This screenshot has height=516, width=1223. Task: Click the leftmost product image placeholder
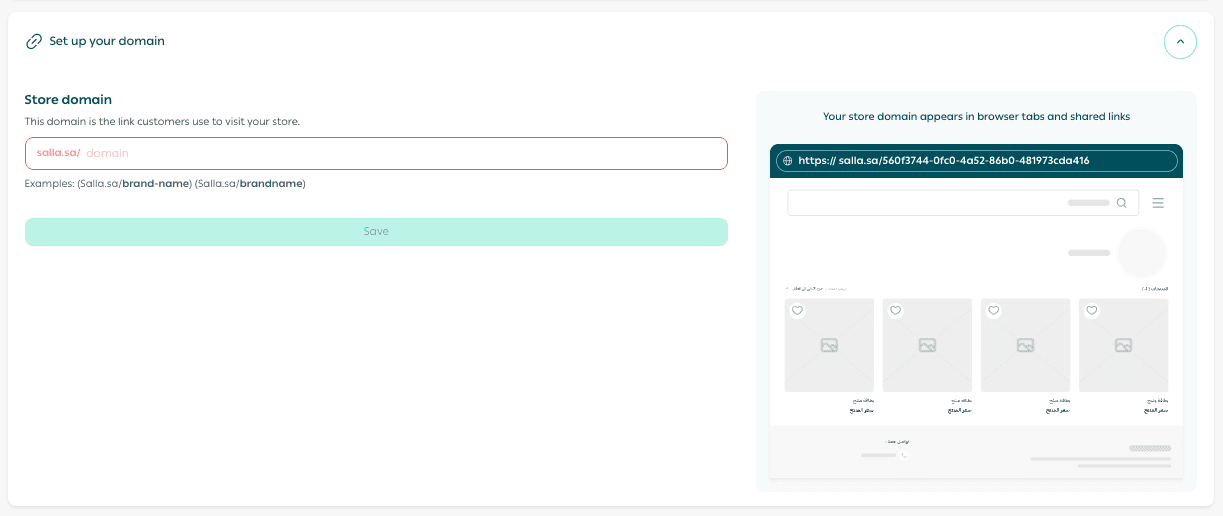coord(829,346)
